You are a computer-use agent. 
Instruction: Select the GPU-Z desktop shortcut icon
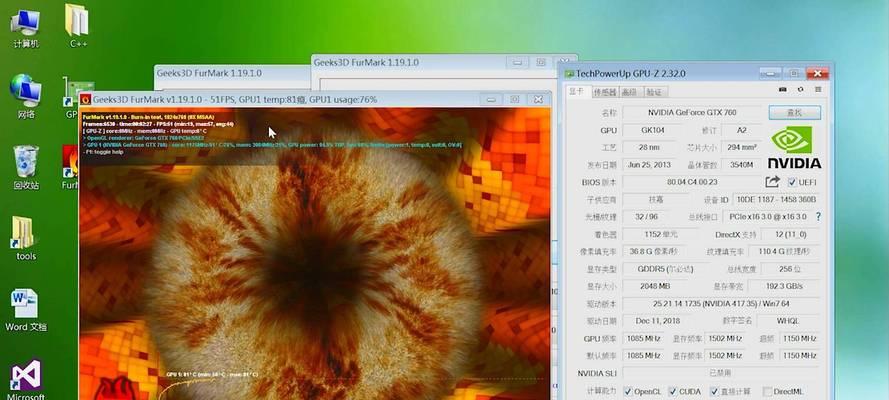70,97
